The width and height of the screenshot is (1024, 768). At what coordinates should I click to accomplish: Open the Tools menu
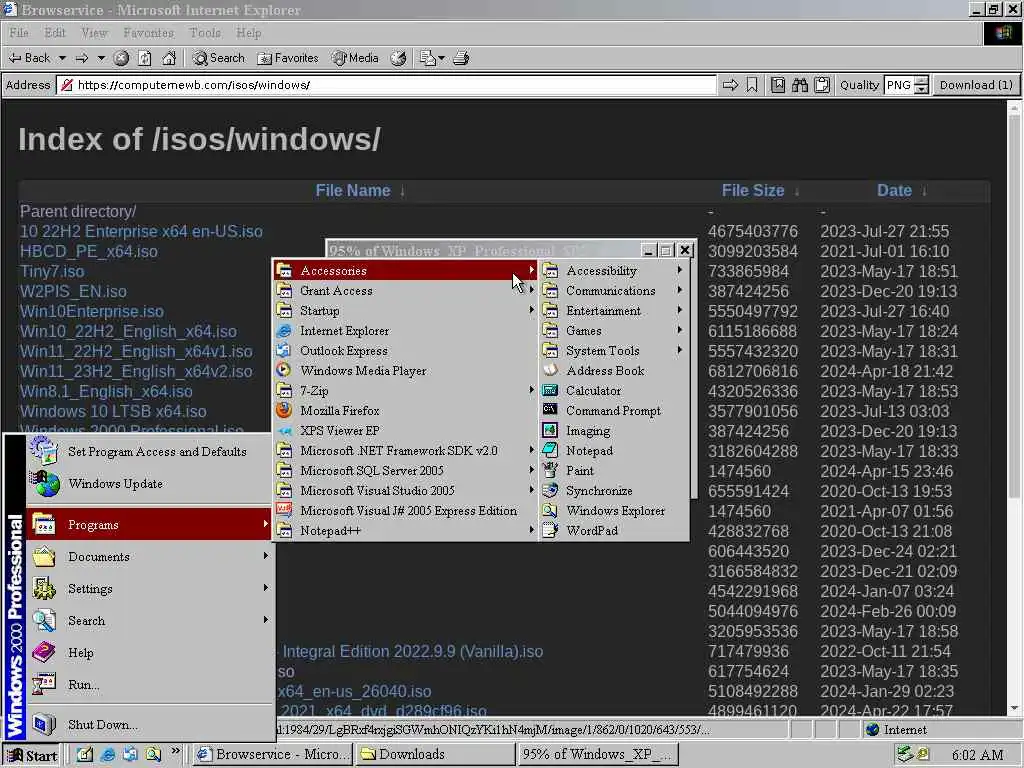[x=205, y=33]
